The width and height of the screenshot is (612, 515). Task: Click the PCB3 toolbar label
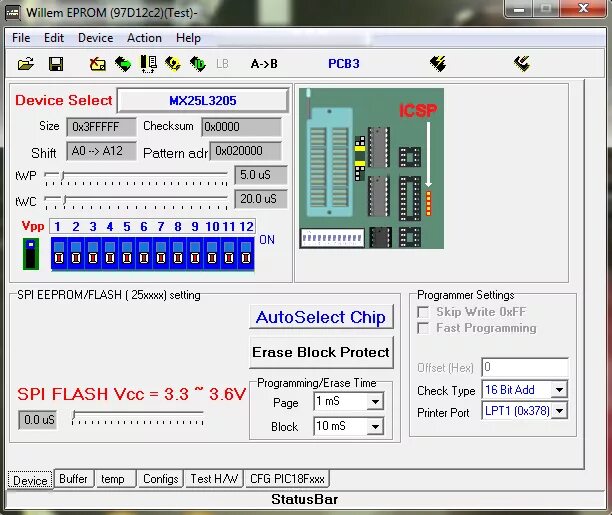tap(343, 64)
